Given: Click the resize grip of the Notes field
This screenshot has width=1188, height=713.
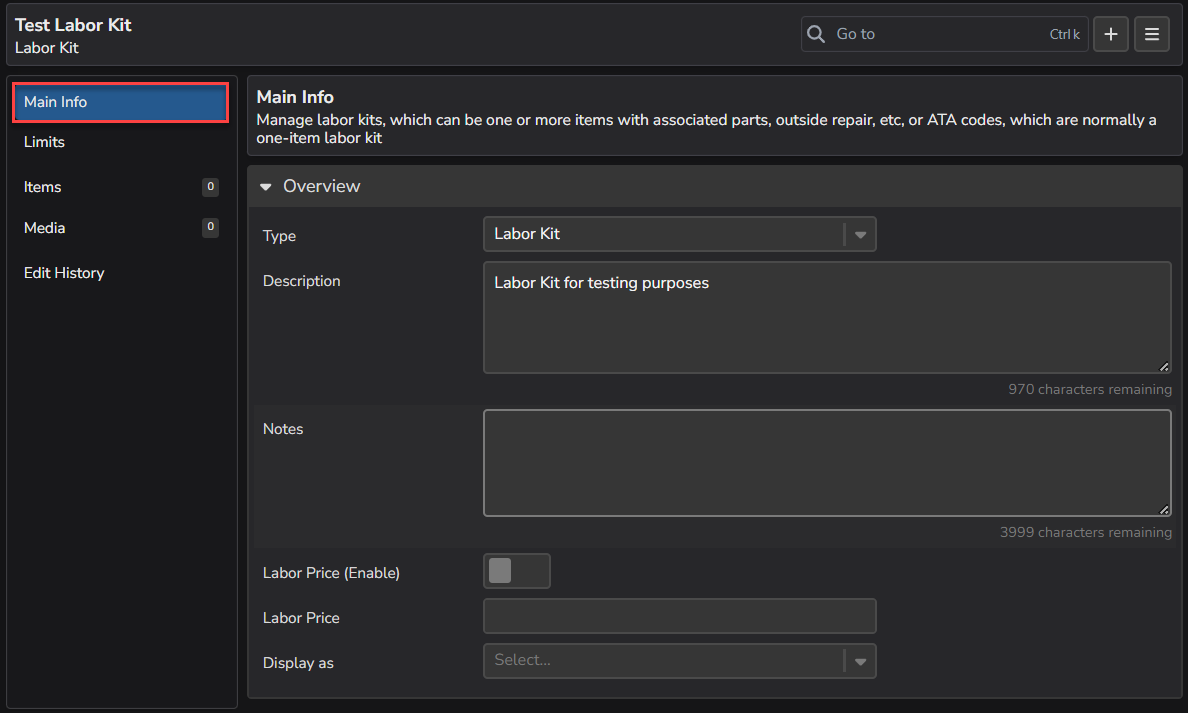Looking at the screenshot, I should (1165, 510).
